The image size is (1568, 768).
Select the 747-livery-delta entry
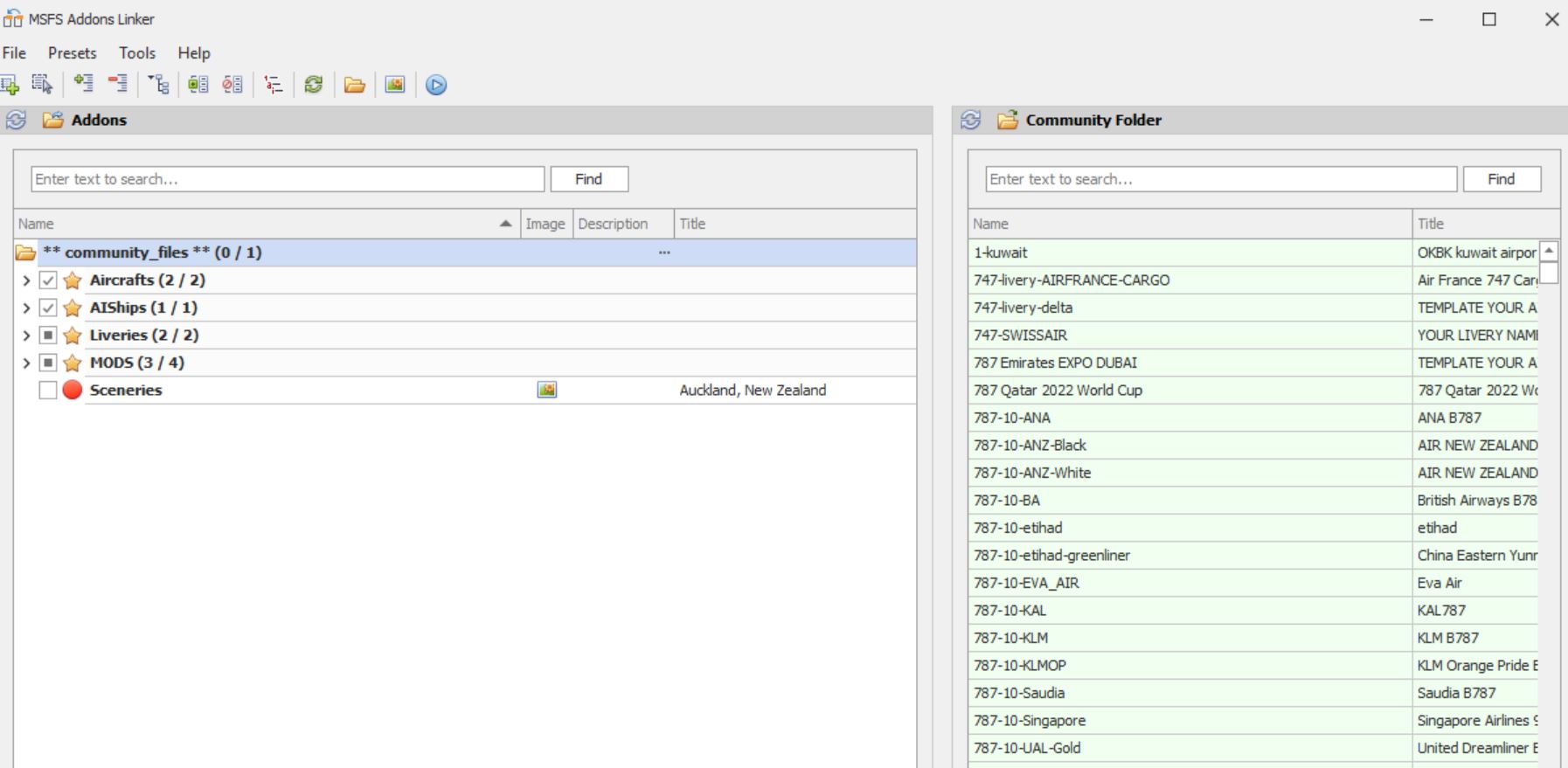(1190, 308)
